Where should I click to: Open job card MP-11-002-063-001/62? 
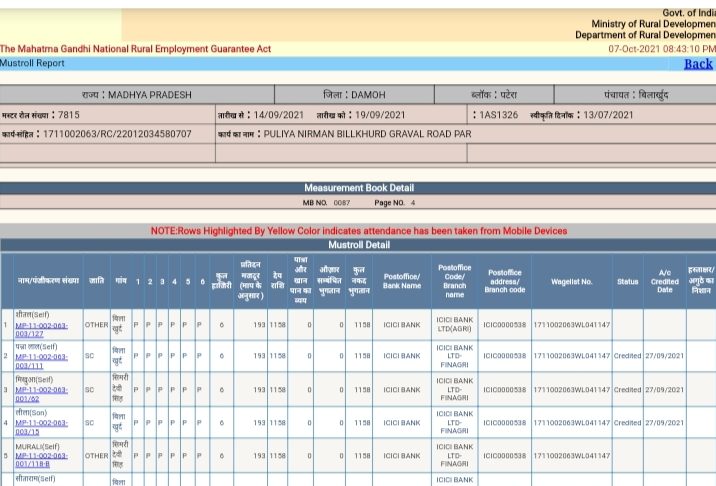click(x=41, y=394)
